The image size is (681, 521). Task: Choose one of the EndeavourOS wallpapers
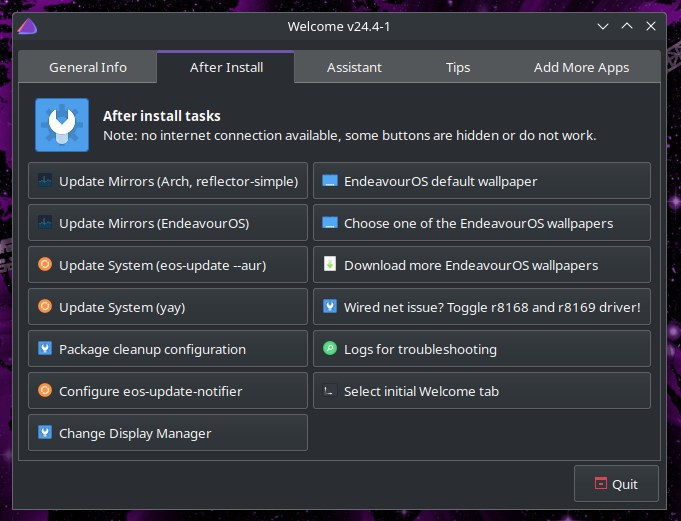(x=482, y=223)
